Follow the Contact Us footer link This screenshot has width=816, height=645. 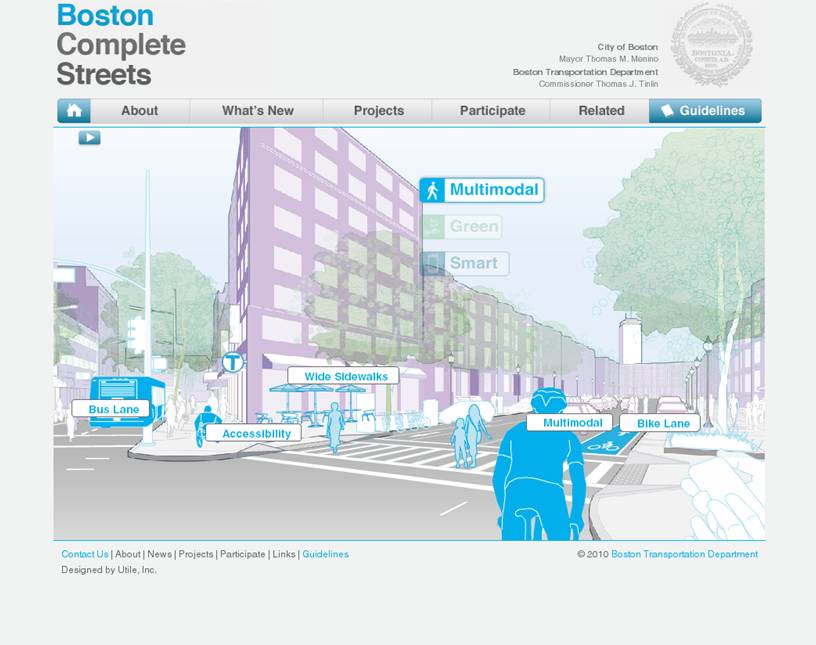pyautogui.click(x=85, y=554)
